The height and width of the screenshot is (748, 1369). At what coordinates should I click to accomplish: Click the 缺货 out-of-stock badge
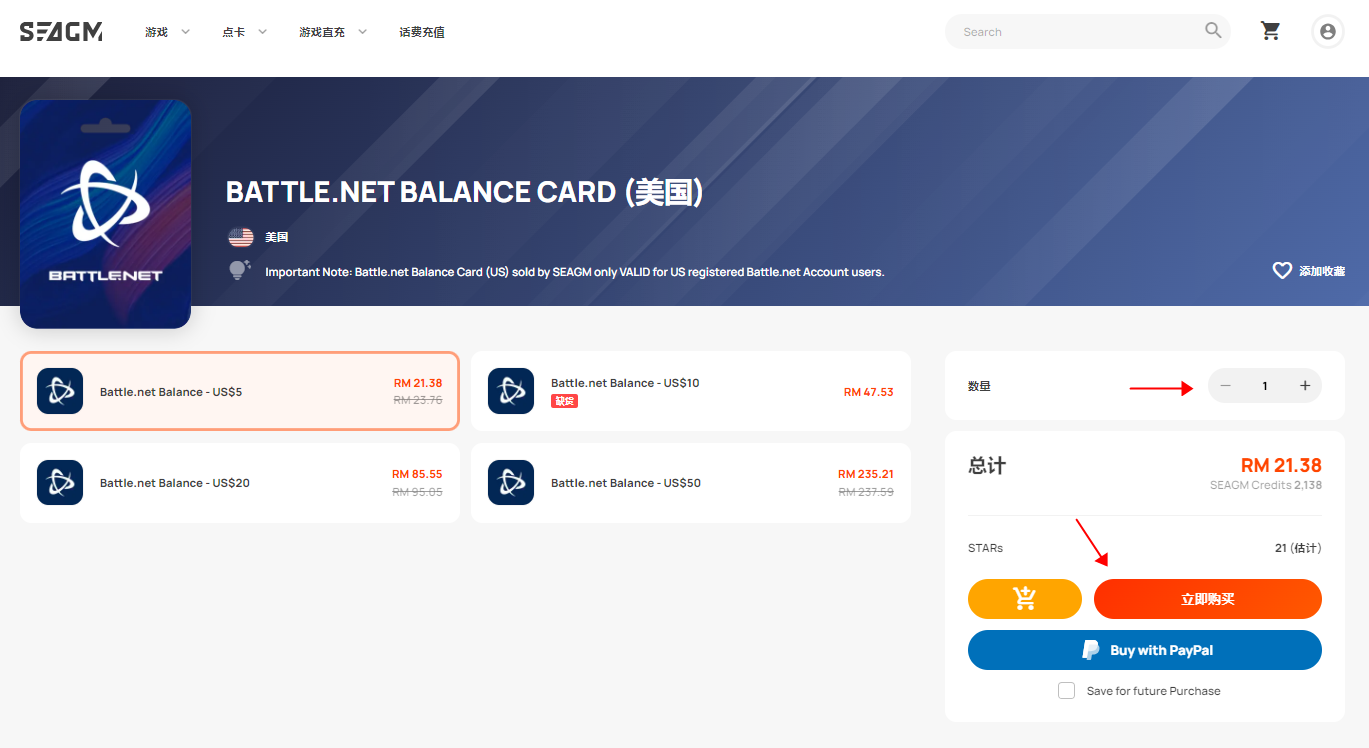[564, 401]
